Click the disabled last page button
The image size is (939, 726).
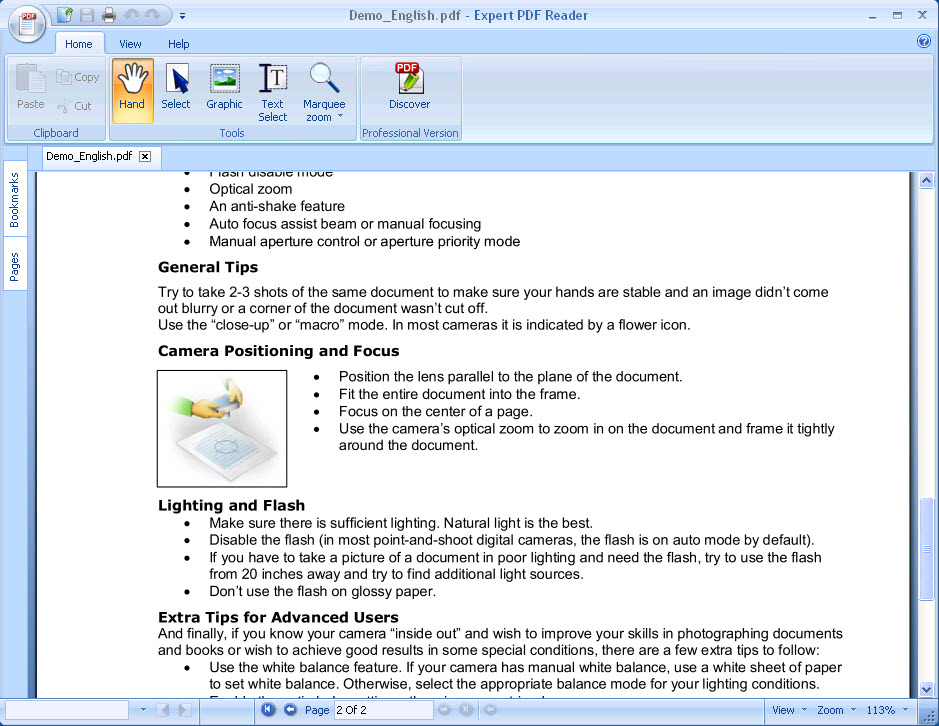[x=467, y=710]
